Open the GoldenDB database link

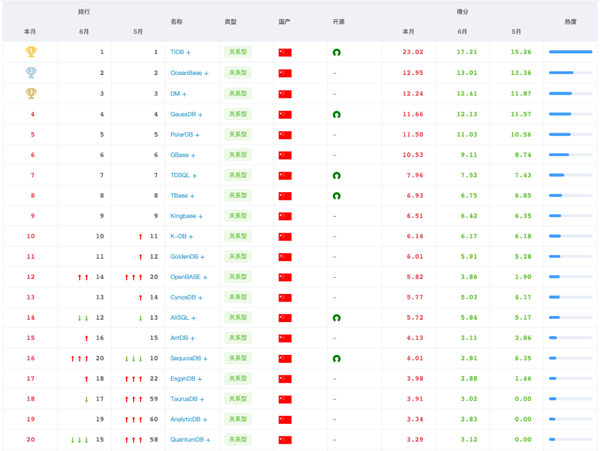click(184, 256)
